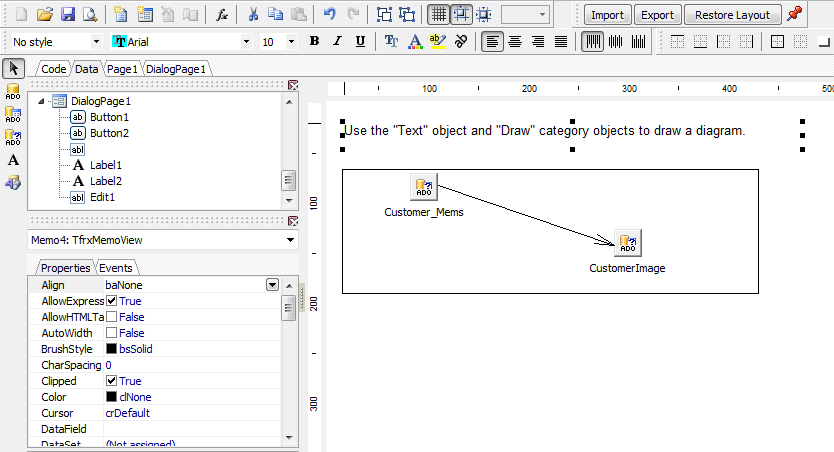Open the font size 10 dropdown
Image resolution: width=834 pixels, height=452 pixels.
291,41
